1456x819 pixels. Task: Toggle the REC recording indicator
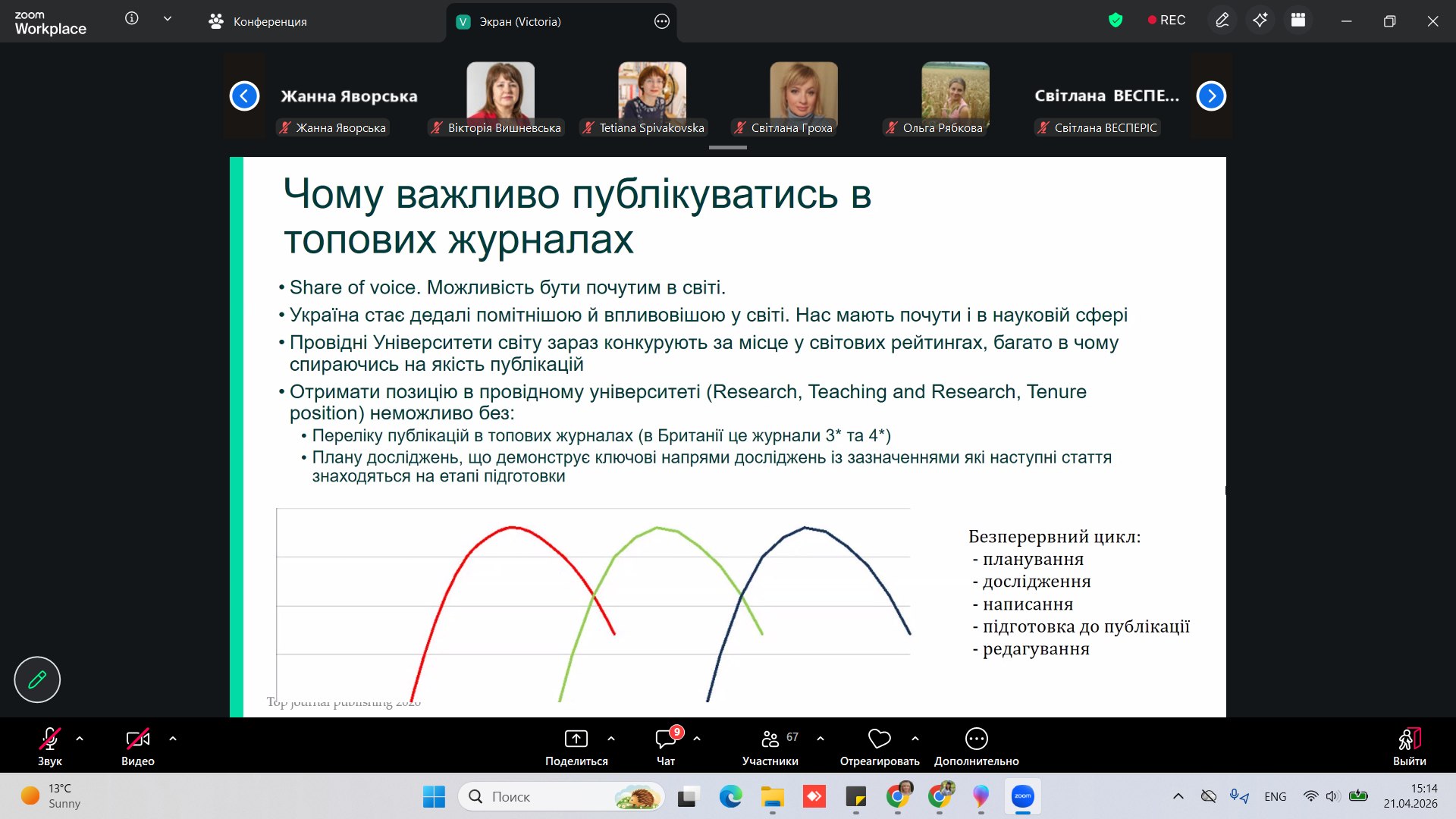tap(1166, 20)
